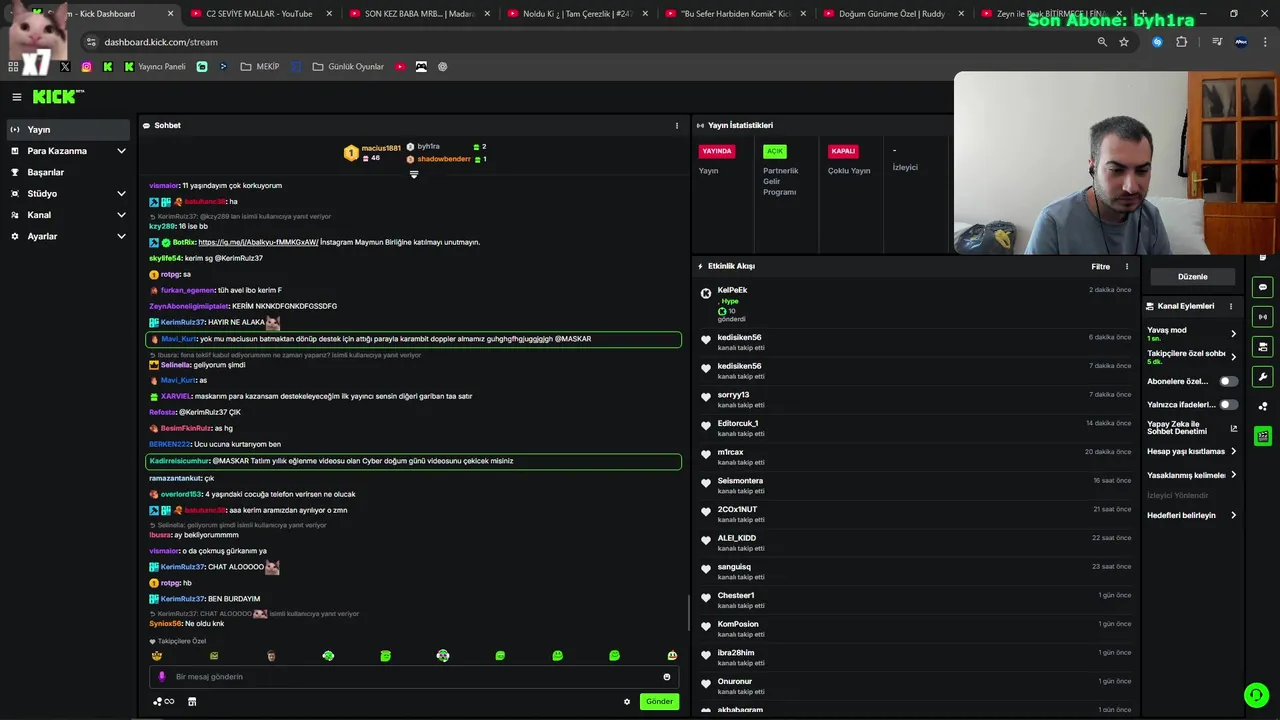1280x720 pixels.
Task: Click the points infinity icon below the message box
Action: click(164, 702)
